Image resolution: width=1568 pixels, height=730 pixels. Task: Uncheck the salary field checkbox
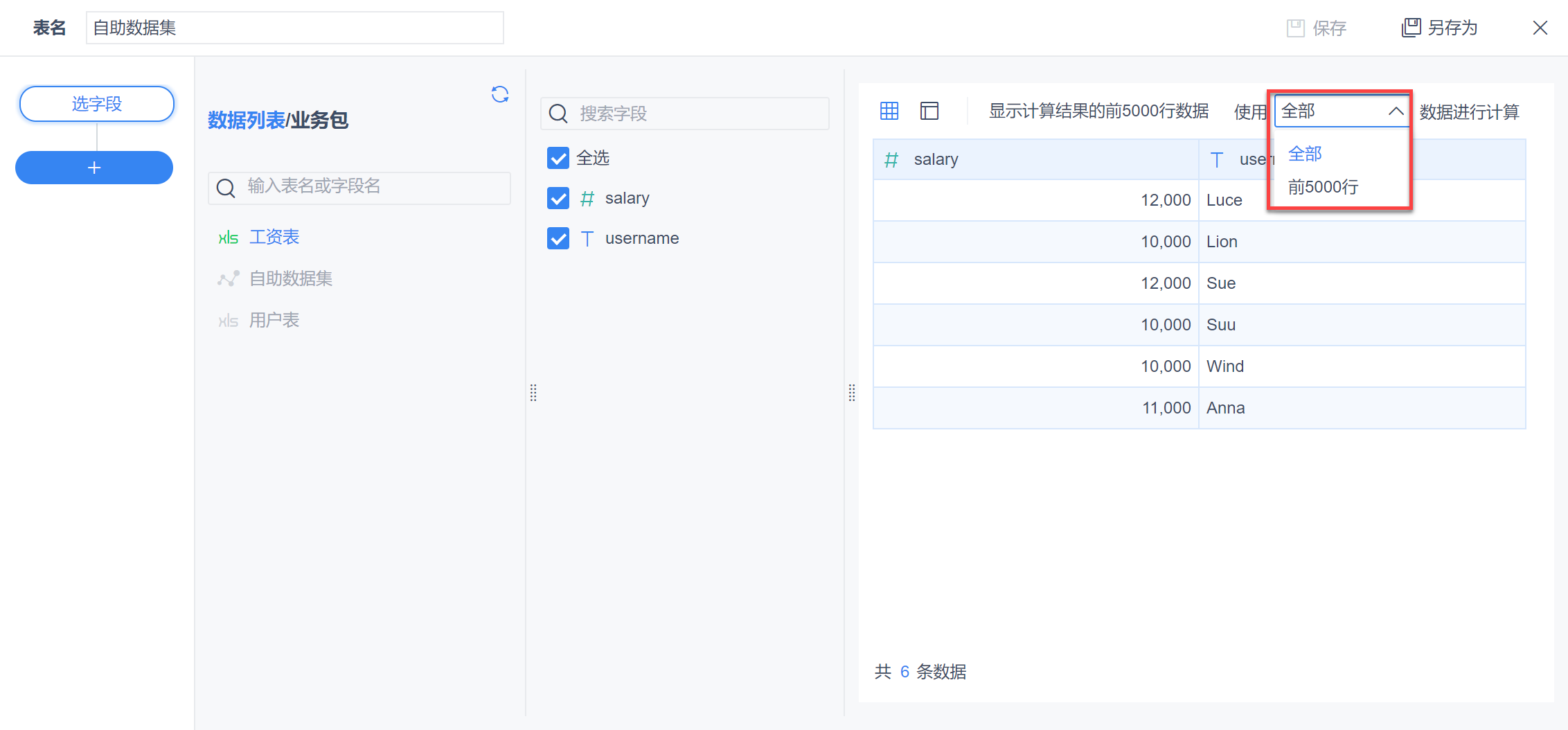pyautogui.click(x=558, y=198)
